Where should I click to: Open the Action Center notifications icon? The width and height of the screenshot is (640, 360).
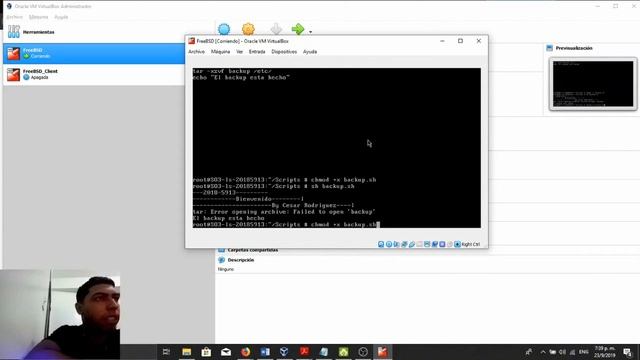click(627, 352)
